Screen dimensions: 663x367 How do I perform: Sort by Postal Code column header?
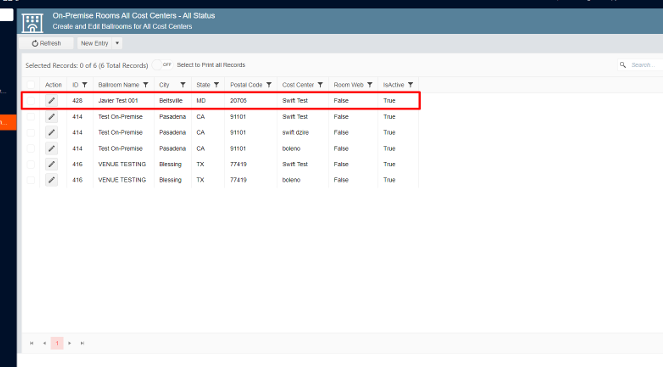(246, 85)
